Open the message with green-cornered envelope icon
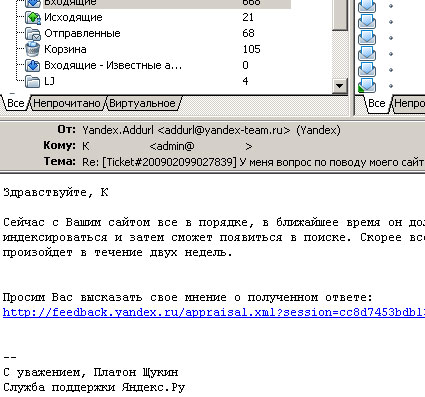 (x=367, y=85)
